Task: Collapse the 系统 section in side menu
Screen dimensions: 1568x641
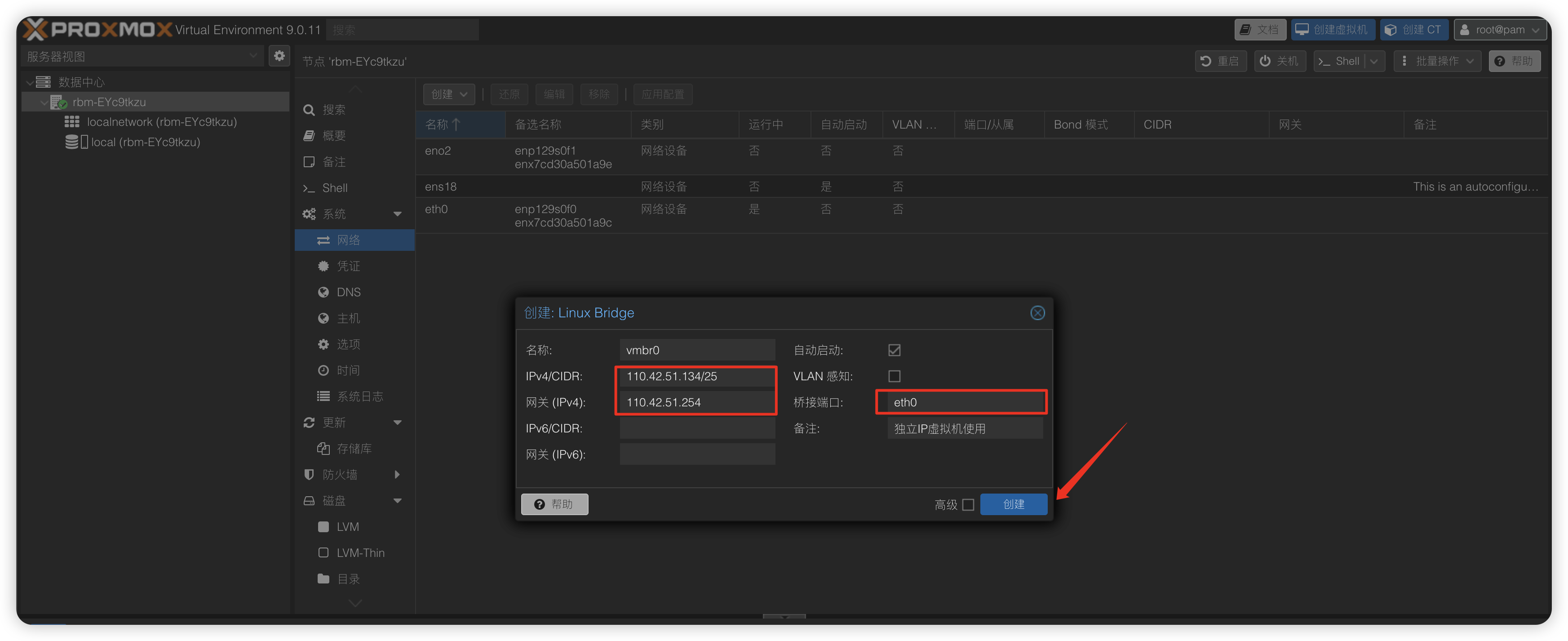Action: click(x=398, y=214)
